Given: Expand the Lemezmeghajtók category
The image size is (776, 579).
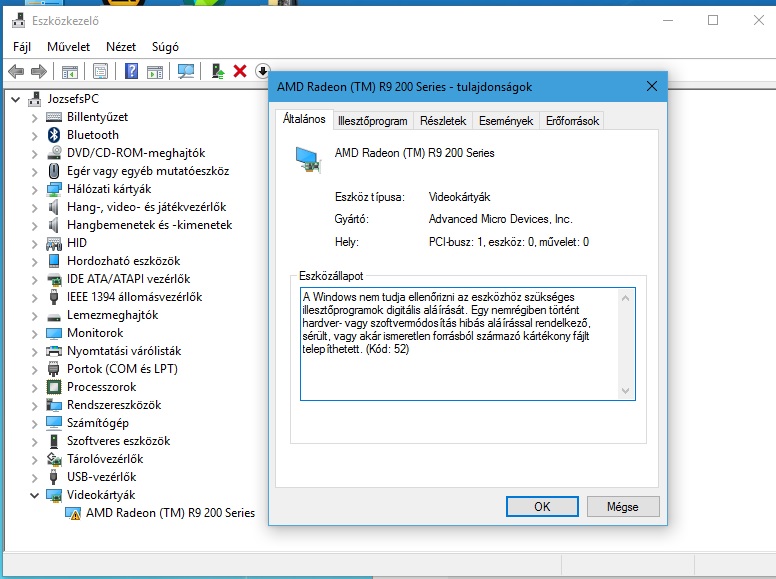Looking at the screenshot, I should pyautogui.click(x=34, y=316).
